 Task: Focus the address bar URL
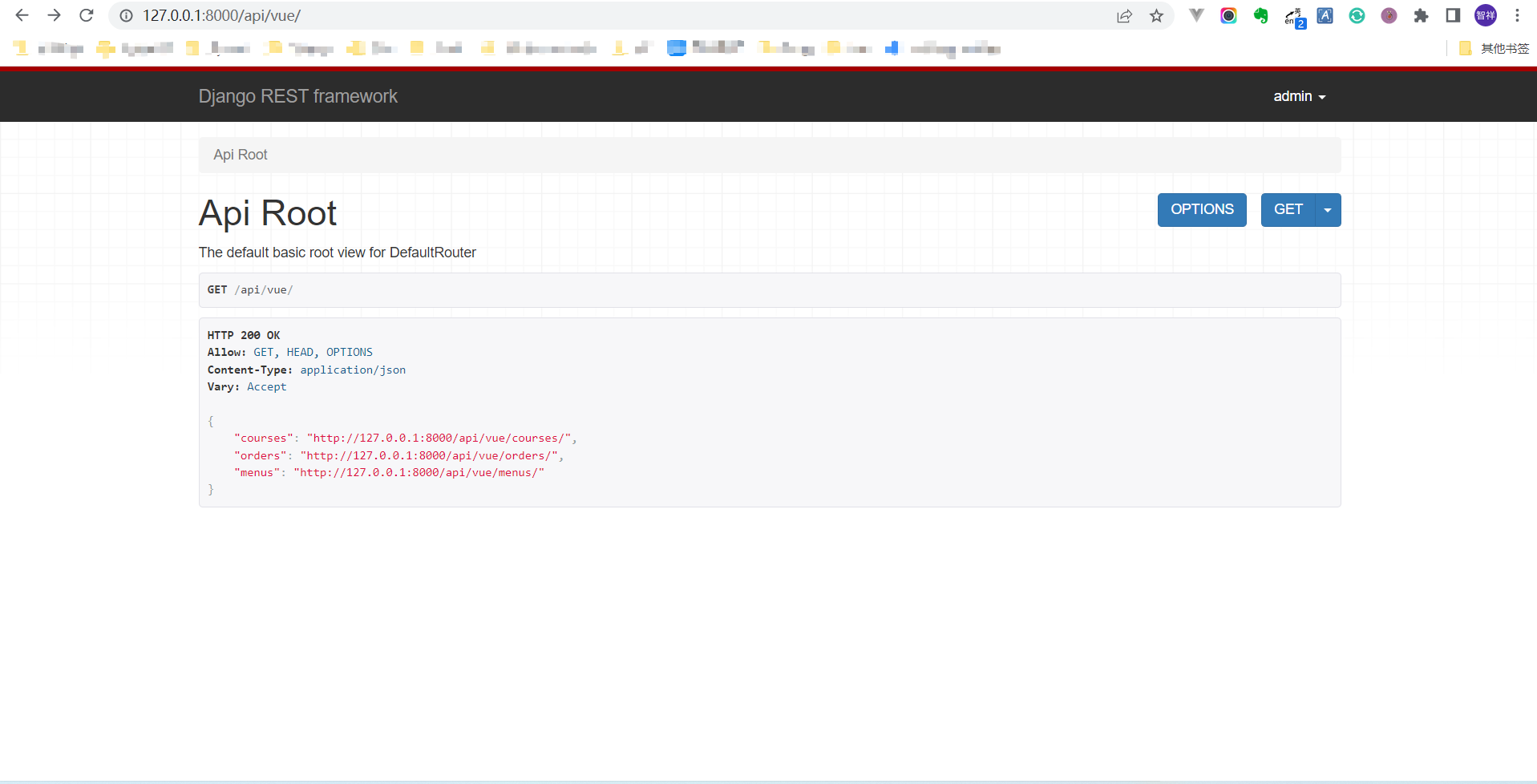(x=222, y=16)
